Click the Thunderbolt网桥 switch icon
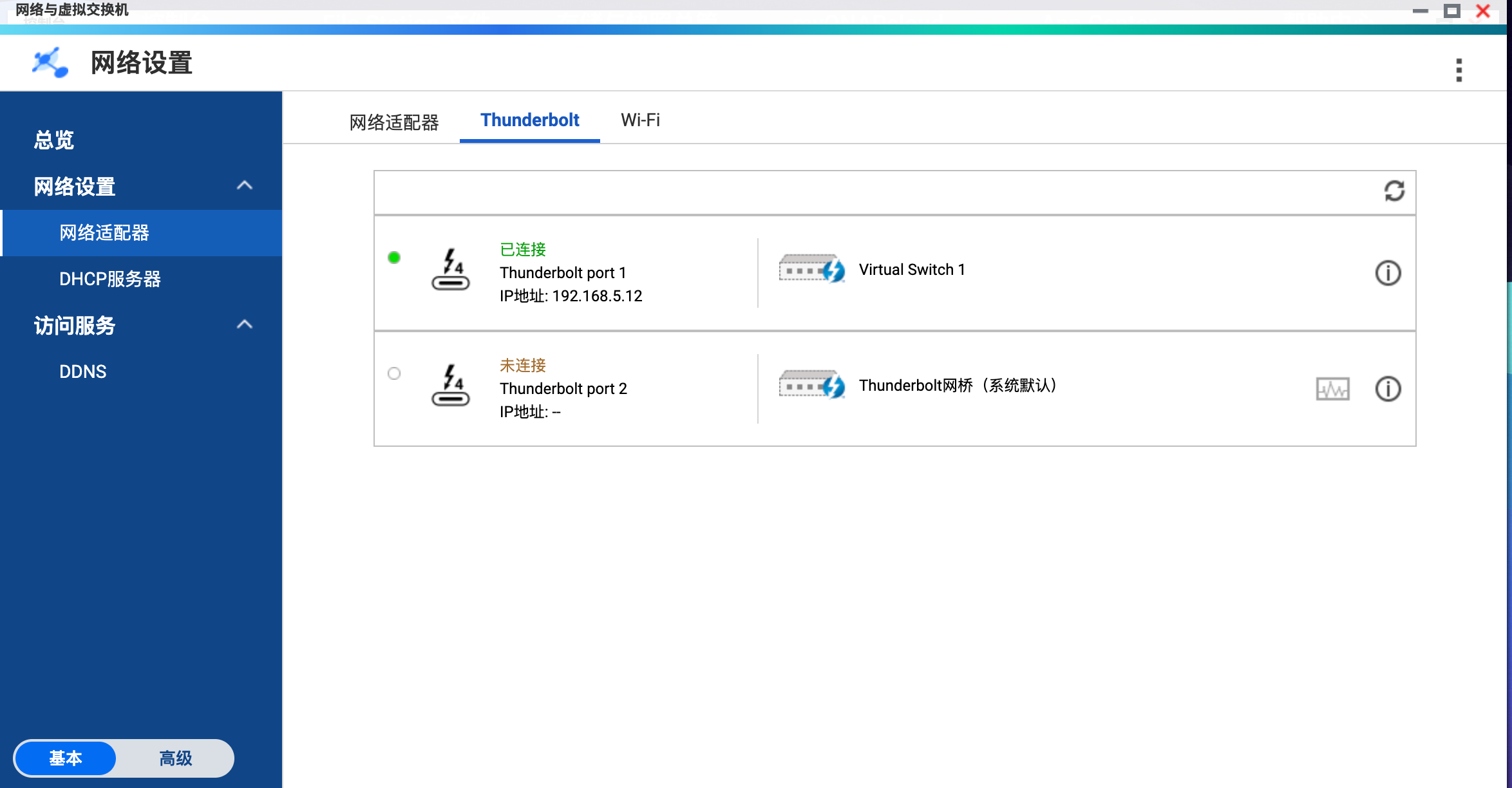1512x788 pixels. 811,384
